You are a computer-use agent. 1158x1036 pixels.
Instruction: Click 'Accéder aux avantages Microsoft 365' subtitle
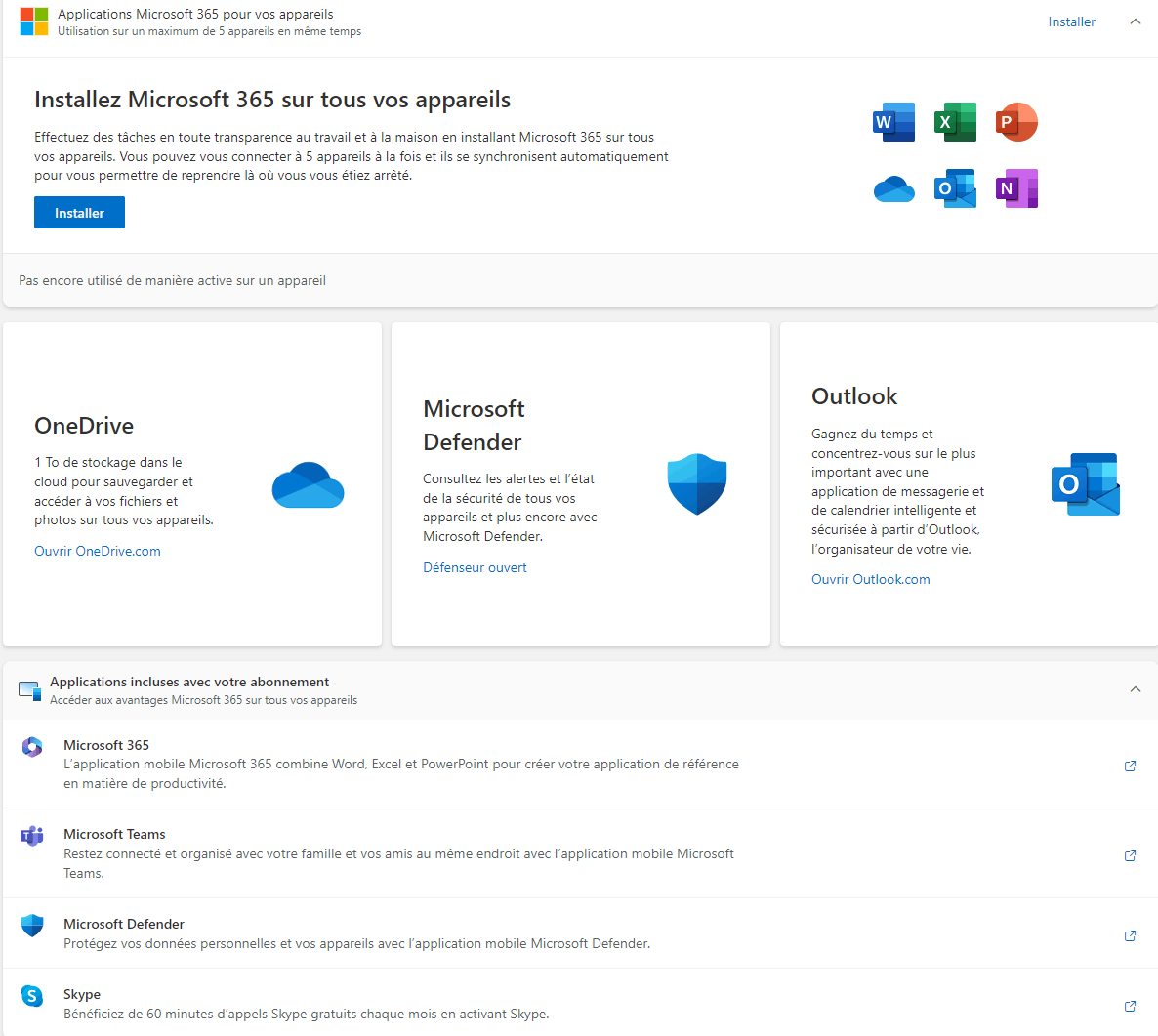pos(204,699)
